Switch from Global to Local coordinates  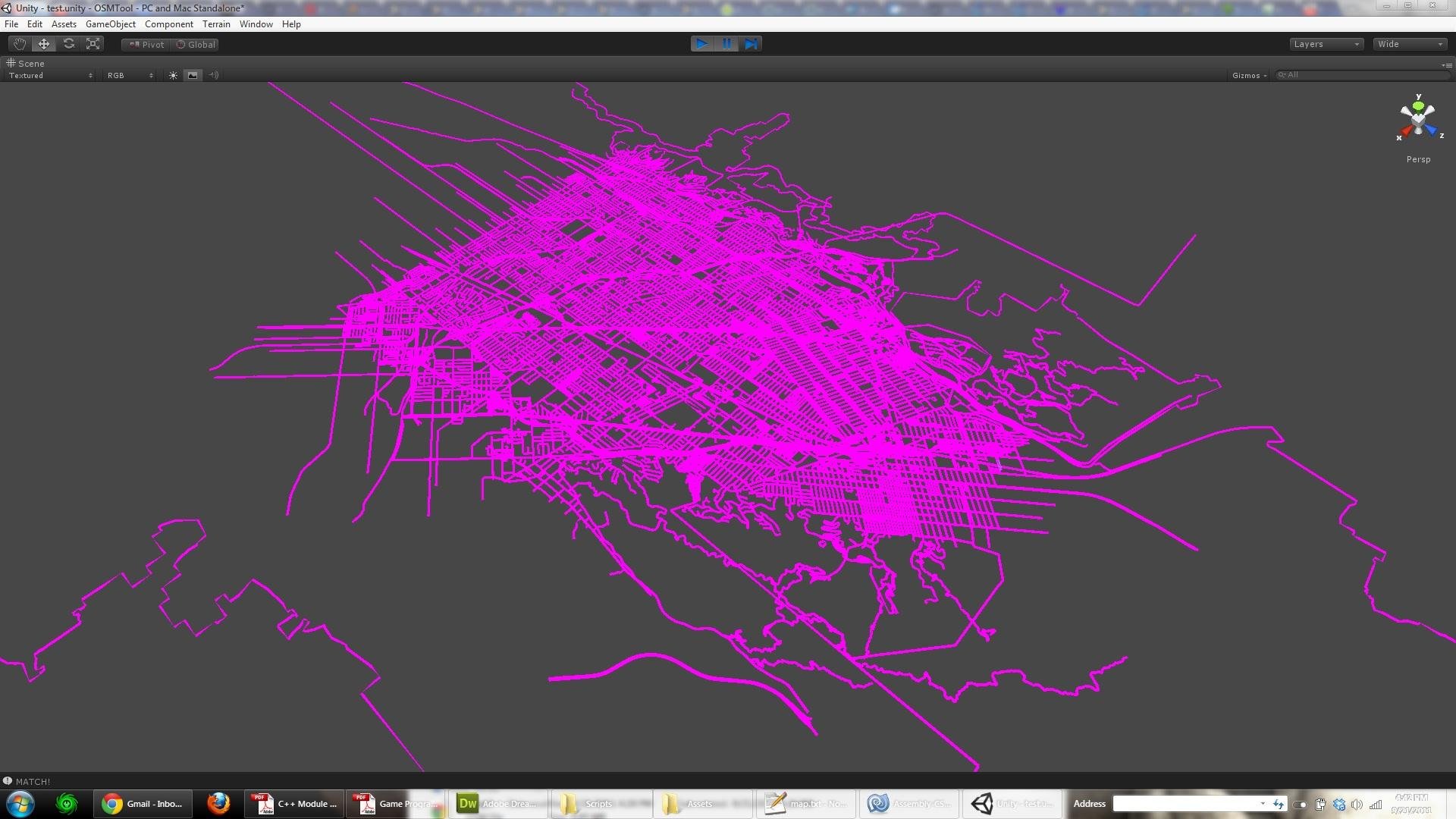point(196,44)
